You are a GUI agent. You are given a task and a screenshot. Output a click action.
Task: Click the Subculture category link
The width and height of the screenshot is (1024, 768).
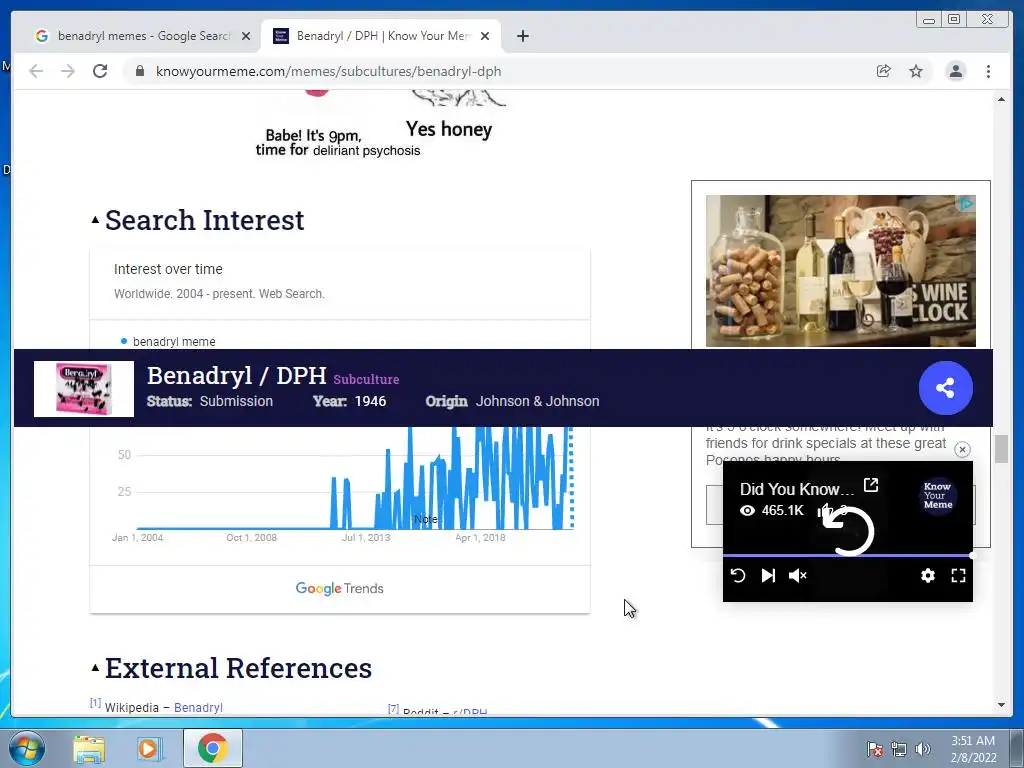pyautogui.click(x=366, y=379)
